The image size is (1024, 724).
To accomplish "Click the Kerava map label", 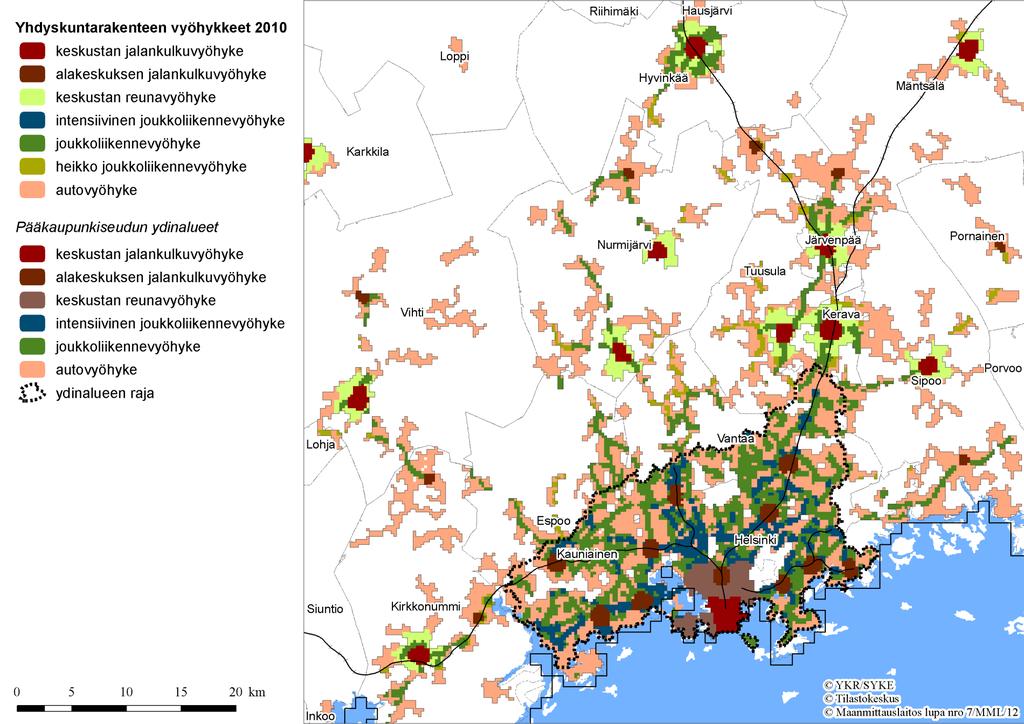I will tap(840, 314).
